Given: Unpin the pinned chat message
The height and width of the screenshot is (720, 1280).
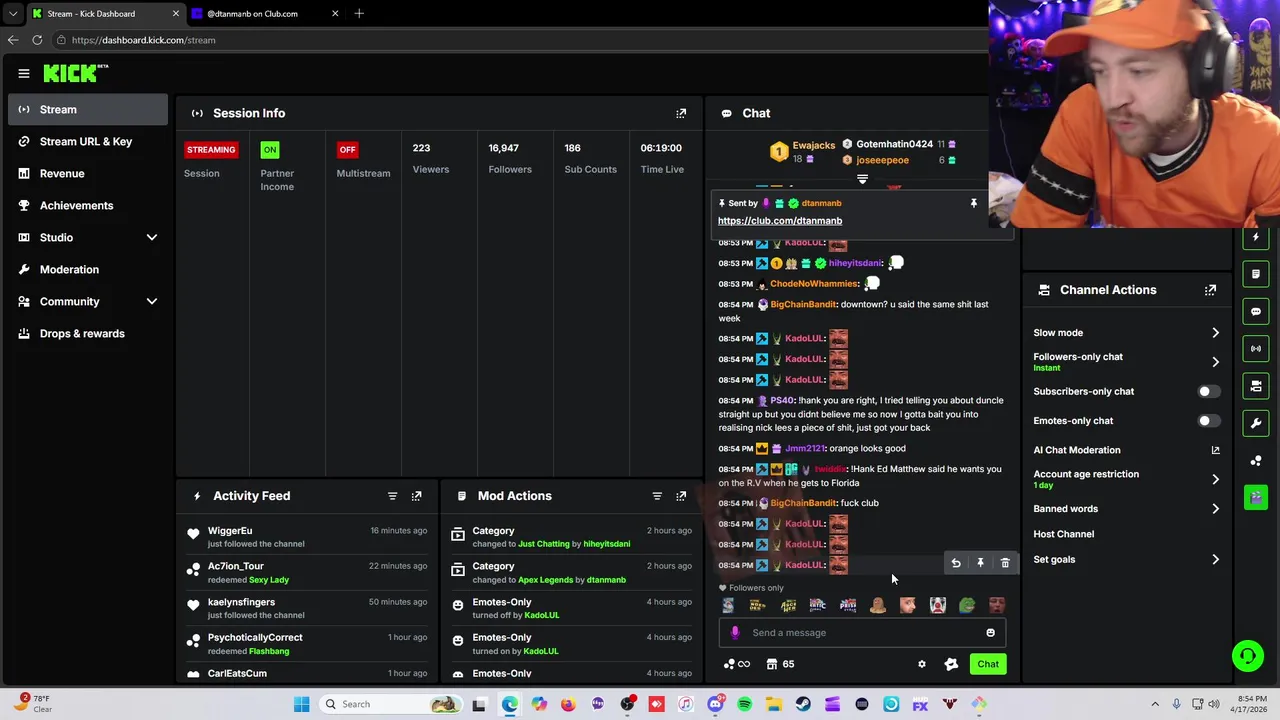Looking at the screenshot, I should [x=973, y=203].
